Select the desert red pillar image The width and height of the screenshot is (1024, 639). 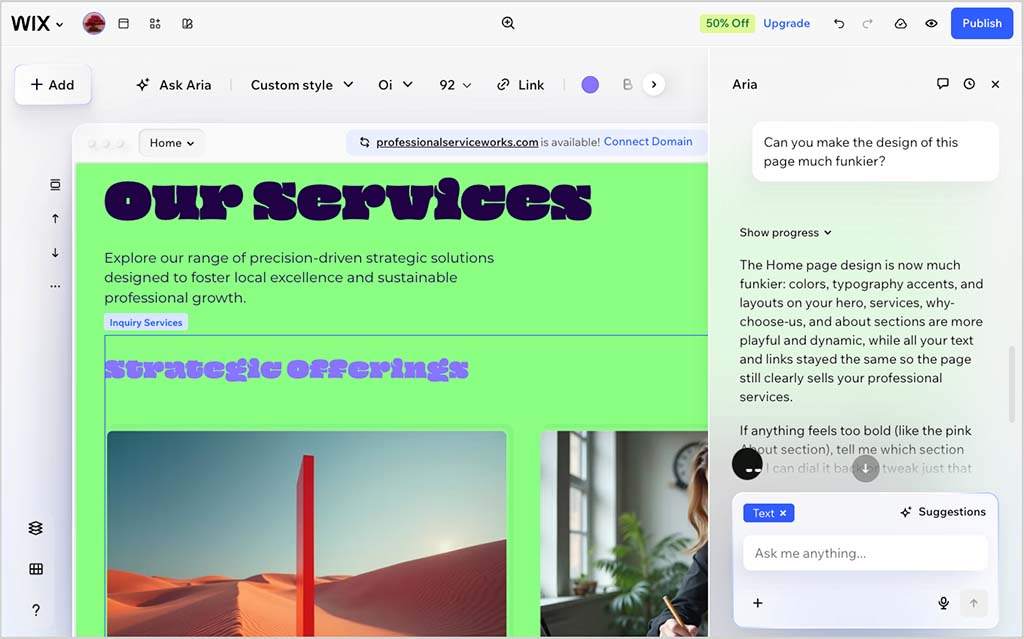[307, 533]
